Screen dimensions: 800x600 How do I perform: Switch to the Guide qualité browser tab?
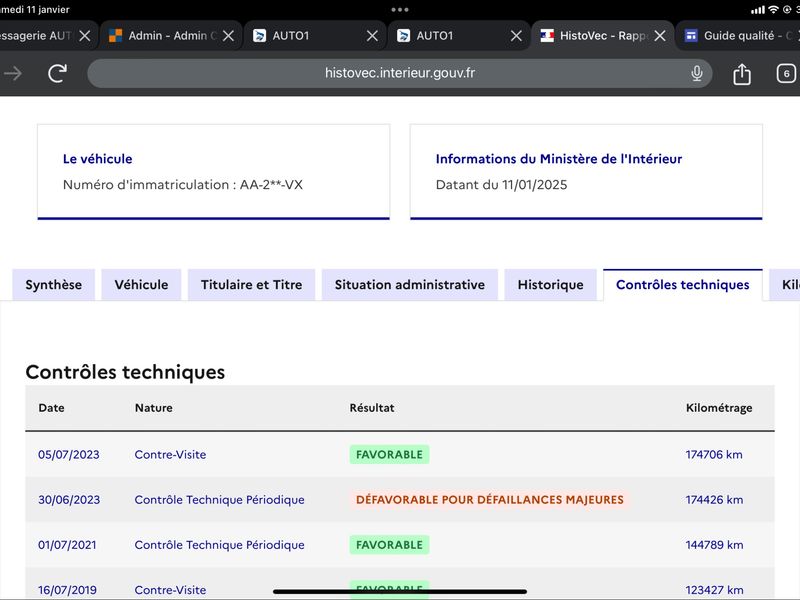pos(737,36)
